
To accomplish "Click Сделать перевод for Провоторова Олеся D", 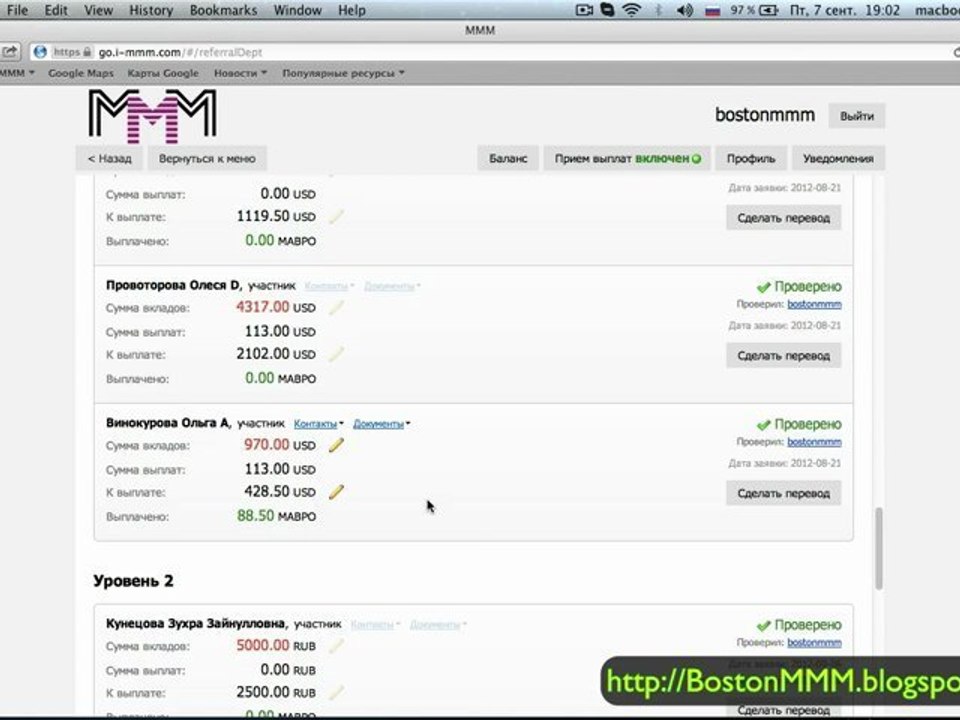I will point(784,356).
